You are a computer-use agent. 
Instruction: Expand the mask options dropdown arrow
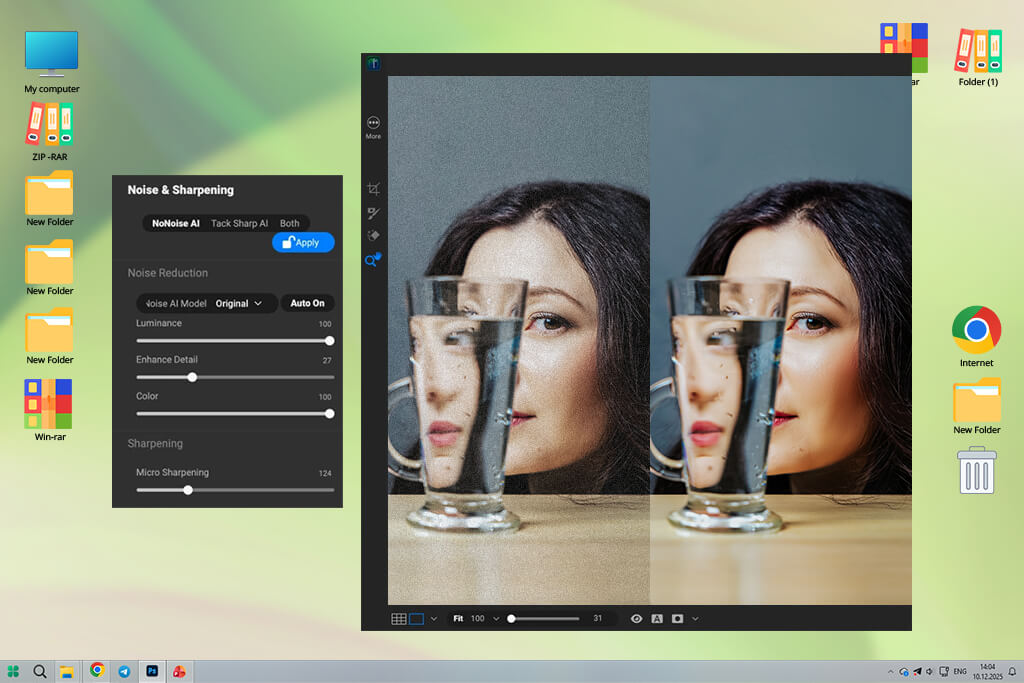[696, 618]
